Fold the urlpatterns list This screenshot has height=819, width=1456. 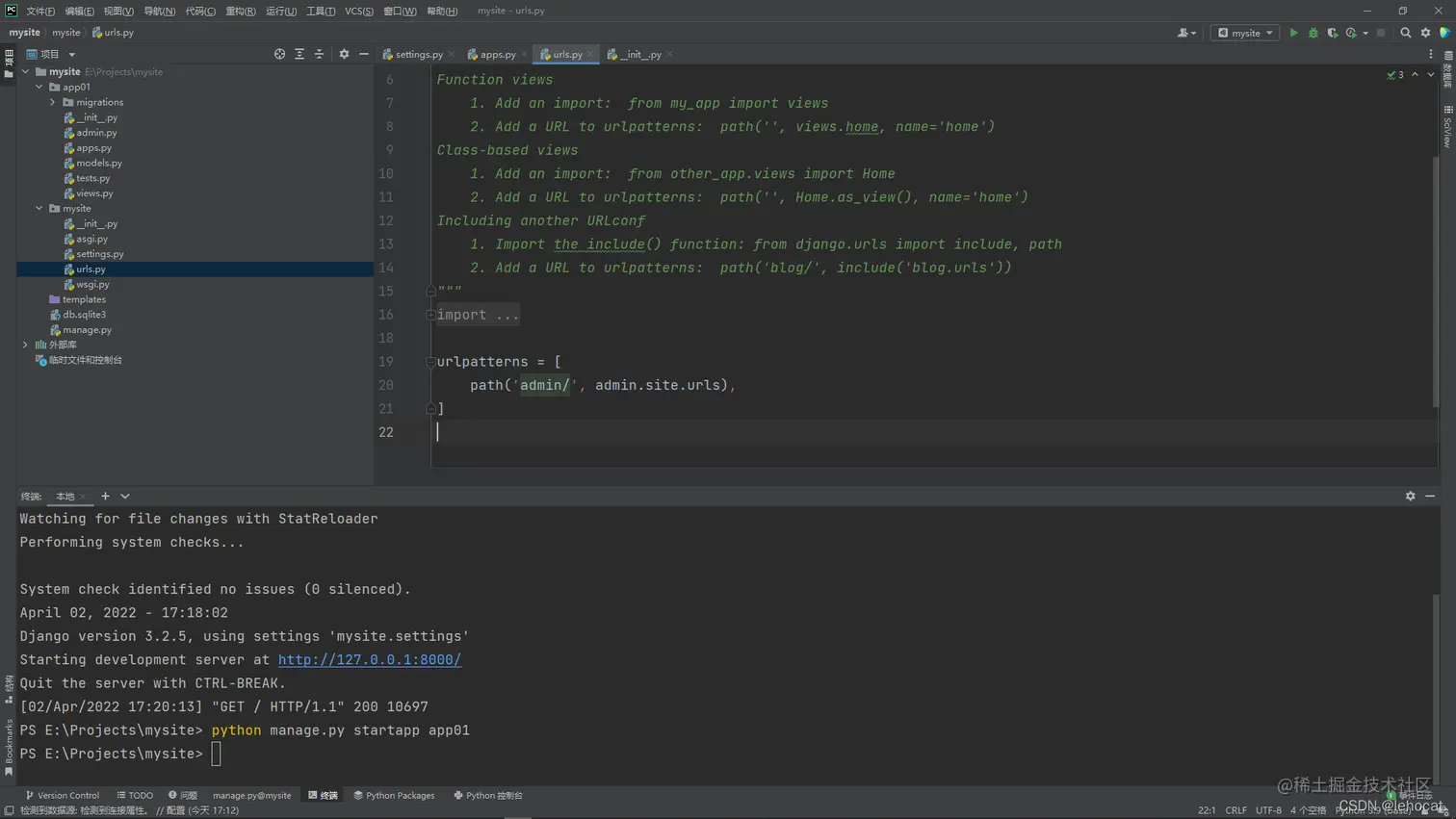(x=430, y=362)
